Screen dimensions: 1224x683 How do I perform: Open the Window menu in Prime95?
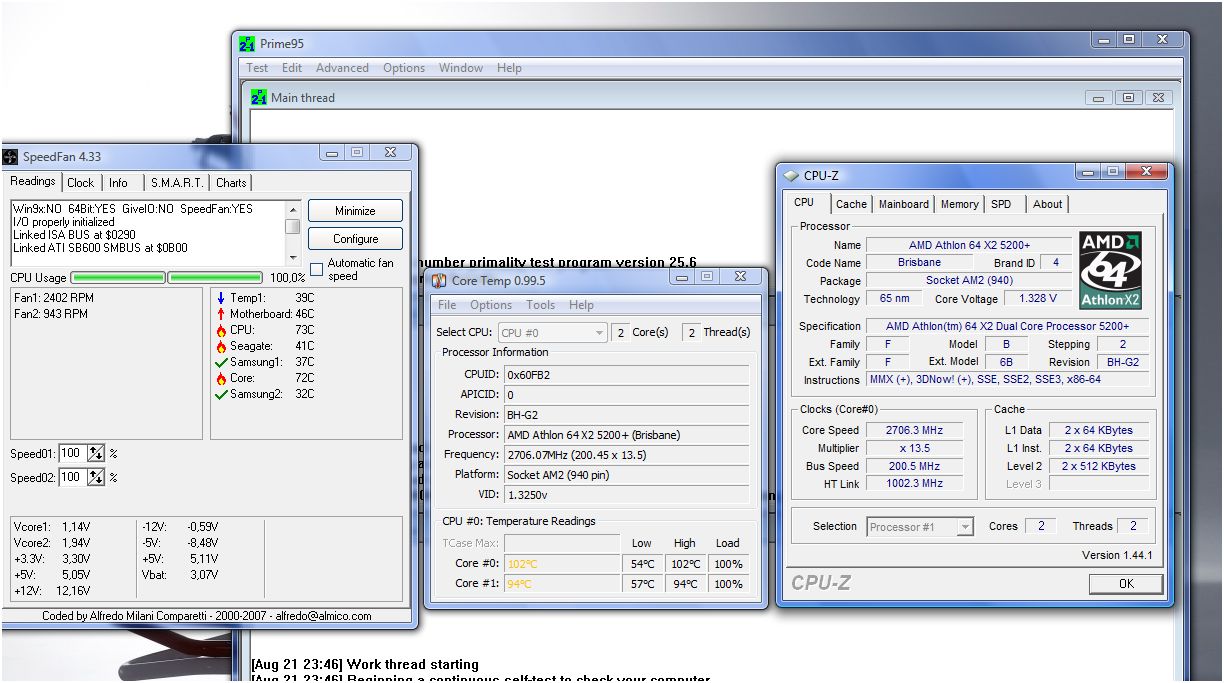(x=461, y=68)
